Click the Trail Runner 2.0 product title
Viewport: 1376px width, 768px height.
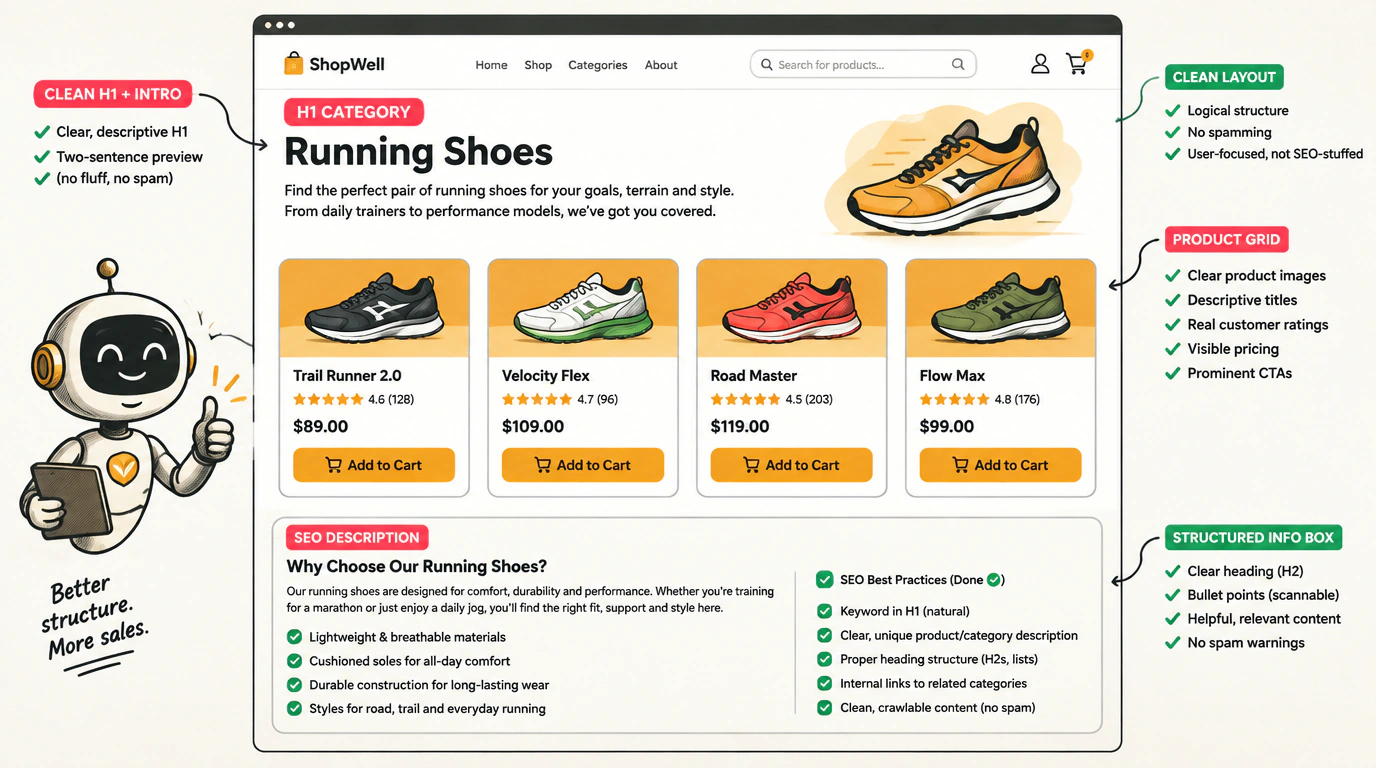tap(347, 376)
